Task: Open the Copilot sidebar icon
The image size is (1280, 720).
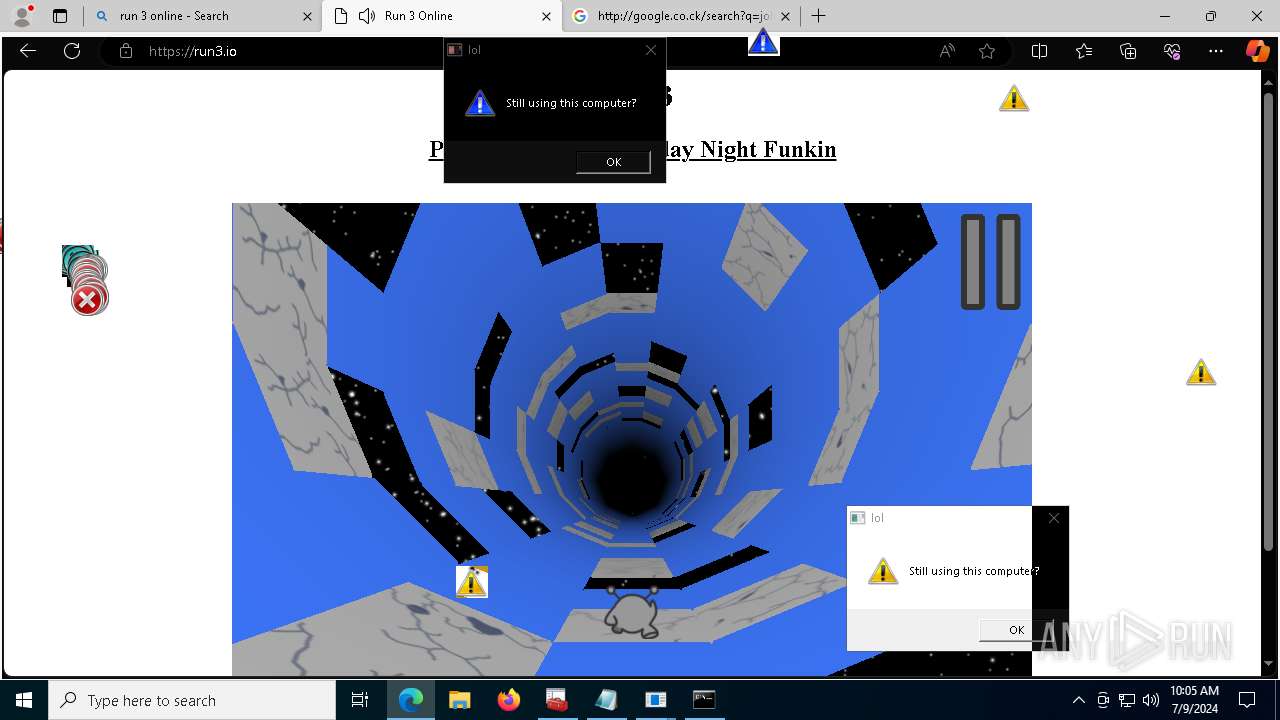Action: click(x=1257, y=51)
